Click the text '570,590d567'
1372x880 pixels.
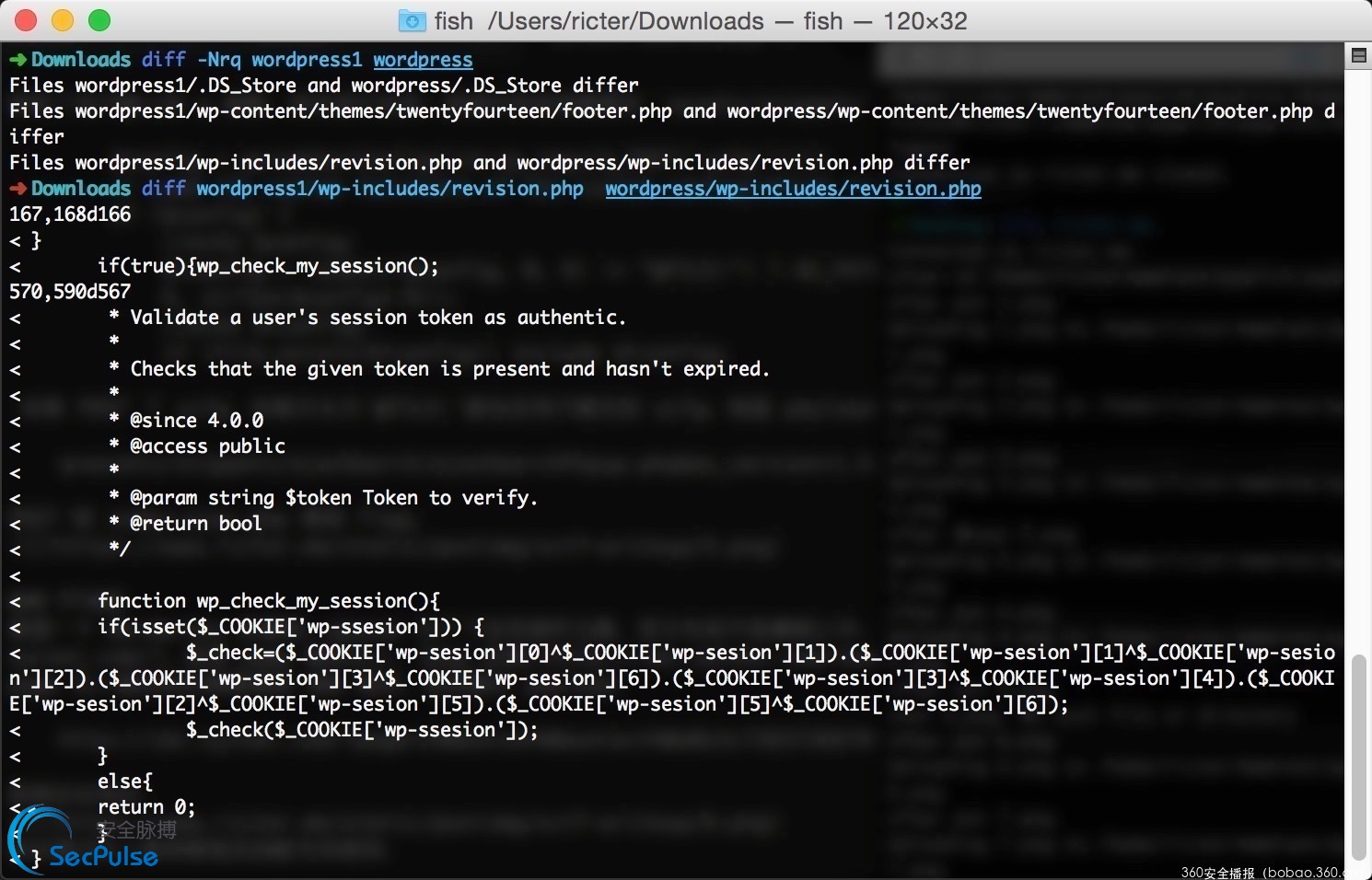[x=70, y=292]
